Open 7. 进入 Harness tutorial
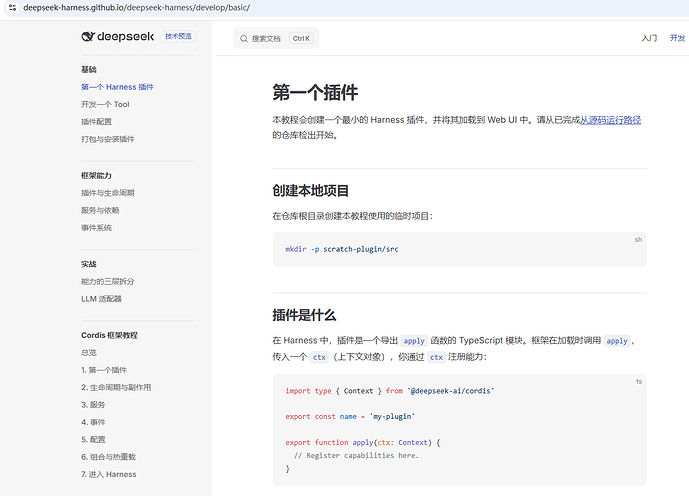This screenshot has height=496, width=689. tap(109, 474)
